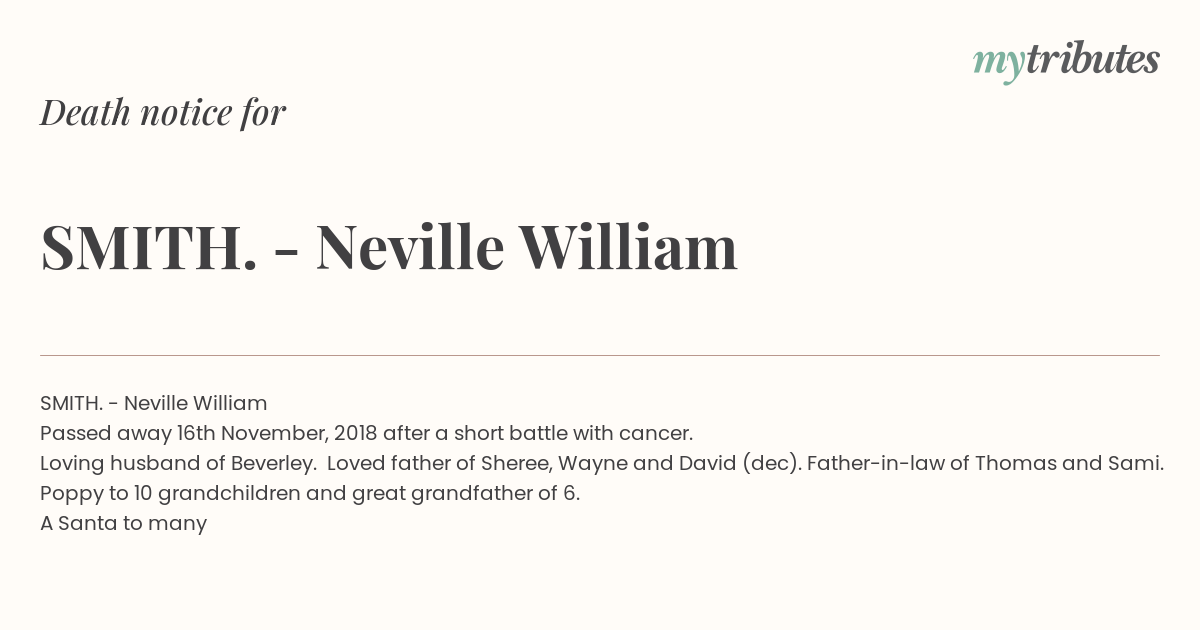Click the horizontal divider line
1200x630 pixels.
pos(600,355)
